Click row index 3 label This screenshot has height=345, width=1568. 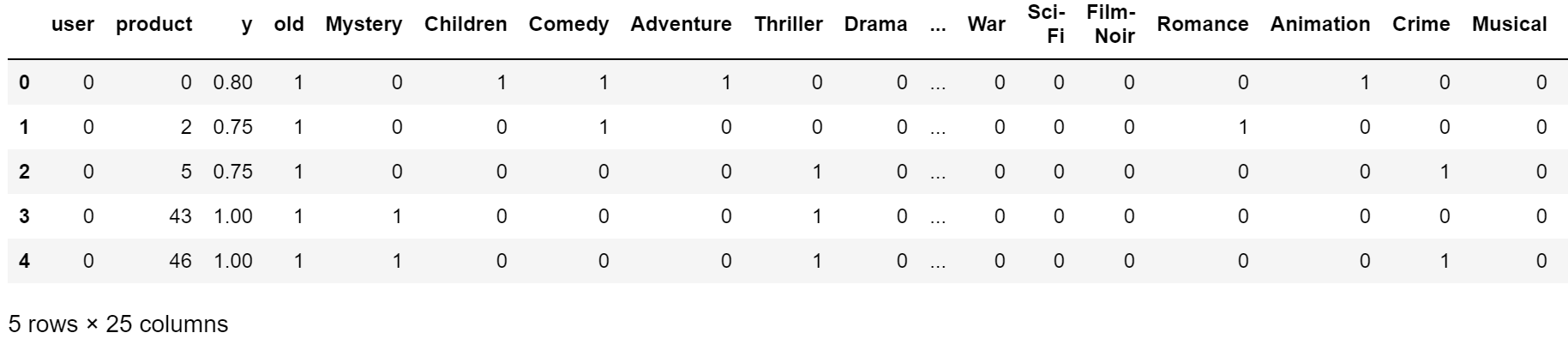click(x=24, y=216)
